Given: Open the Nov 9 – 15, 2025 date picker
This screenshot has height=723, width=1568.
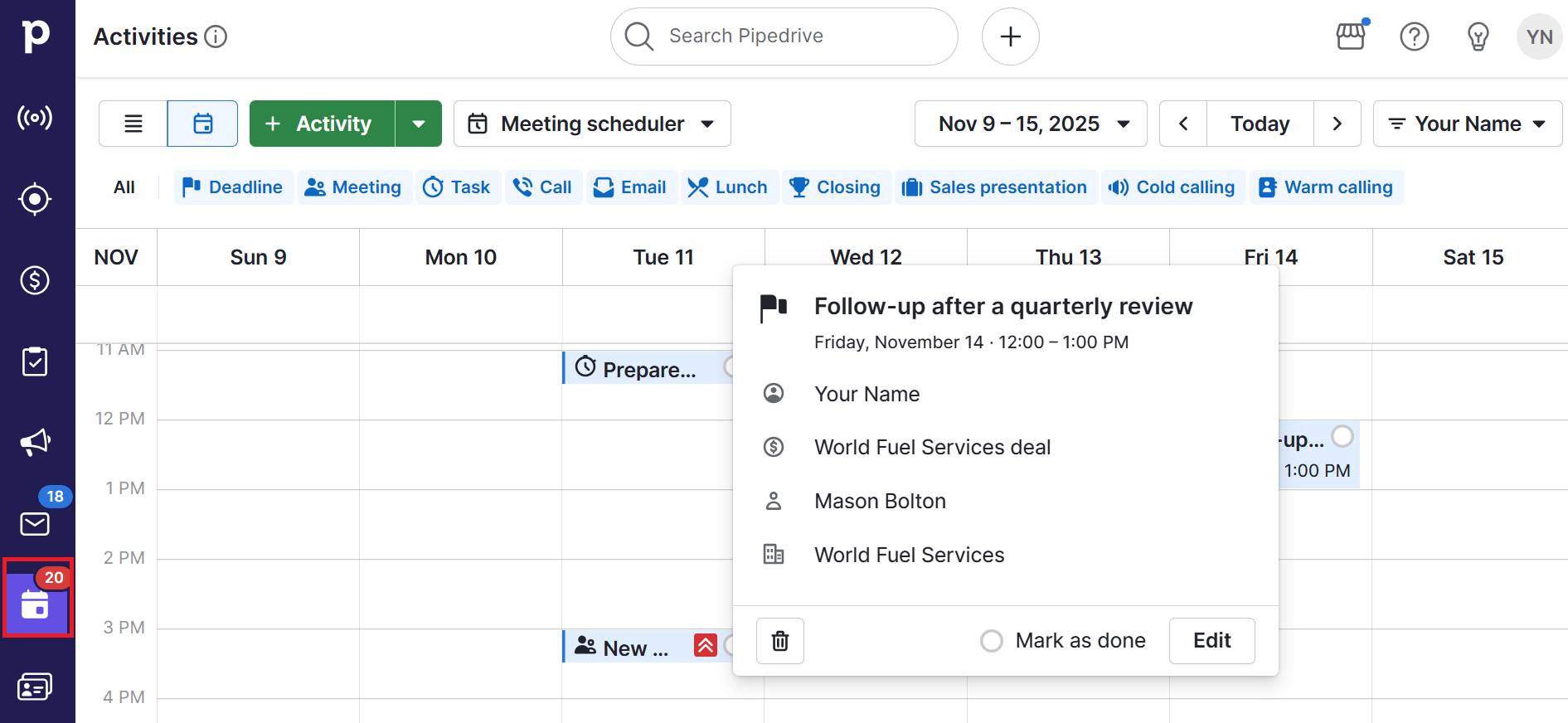Looking at the screenshot, I should pyautogui.click(x=1031, y=124).
